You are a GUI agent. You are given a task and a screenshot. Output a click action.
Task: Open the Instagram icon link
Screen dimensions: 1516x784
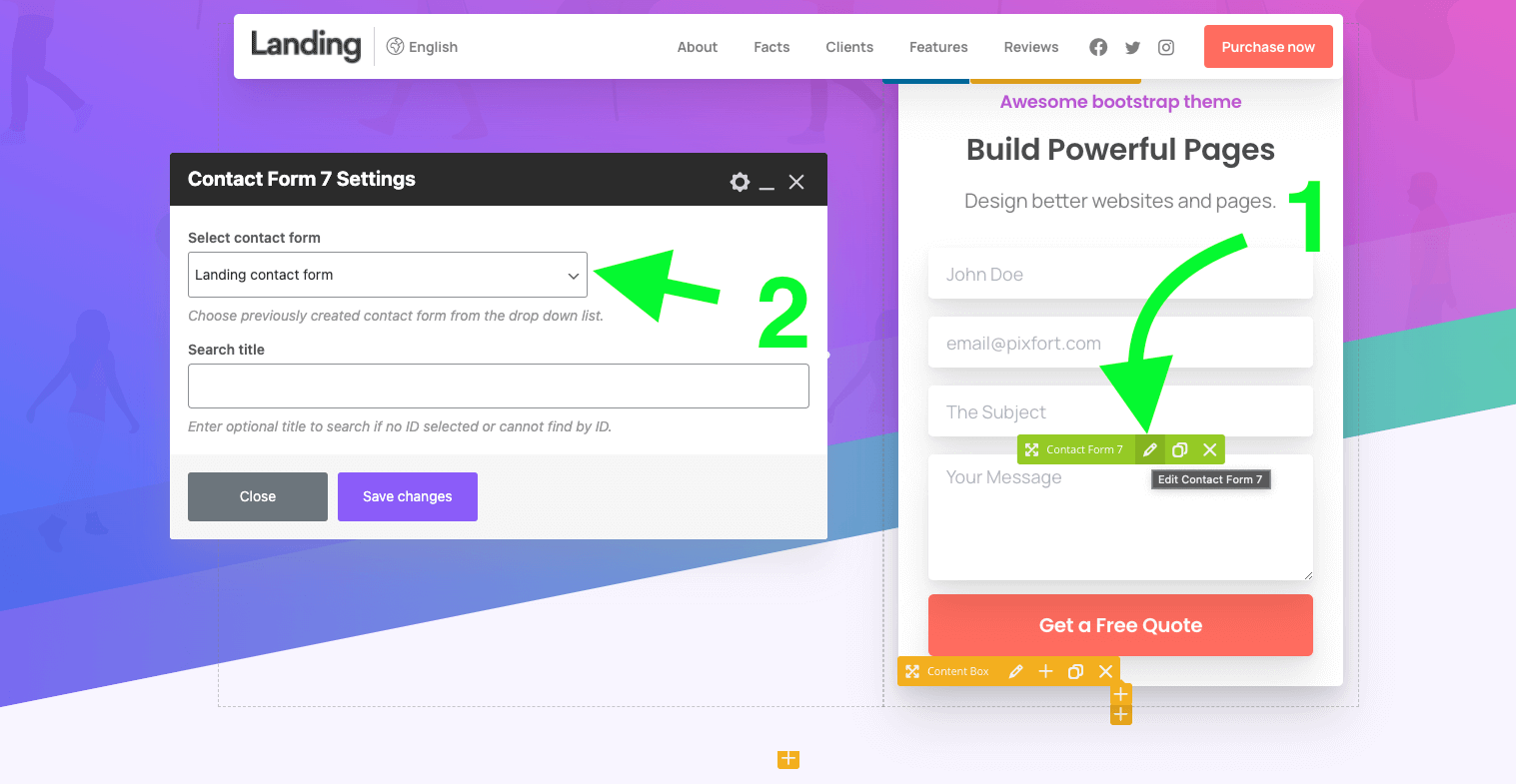pos(1166,47)
